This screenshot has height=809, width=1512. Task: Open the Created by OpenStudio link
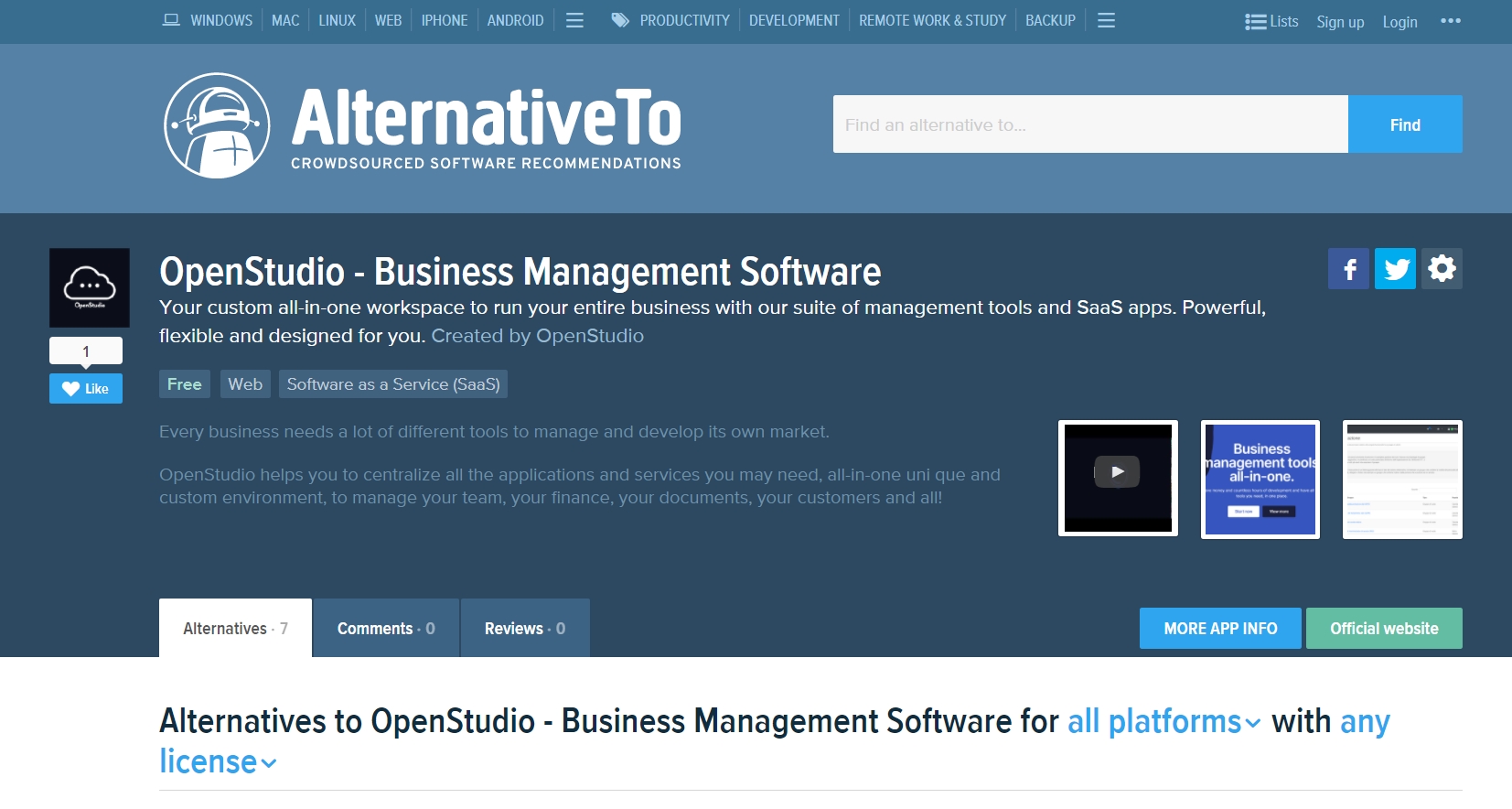tap(538, 336)
